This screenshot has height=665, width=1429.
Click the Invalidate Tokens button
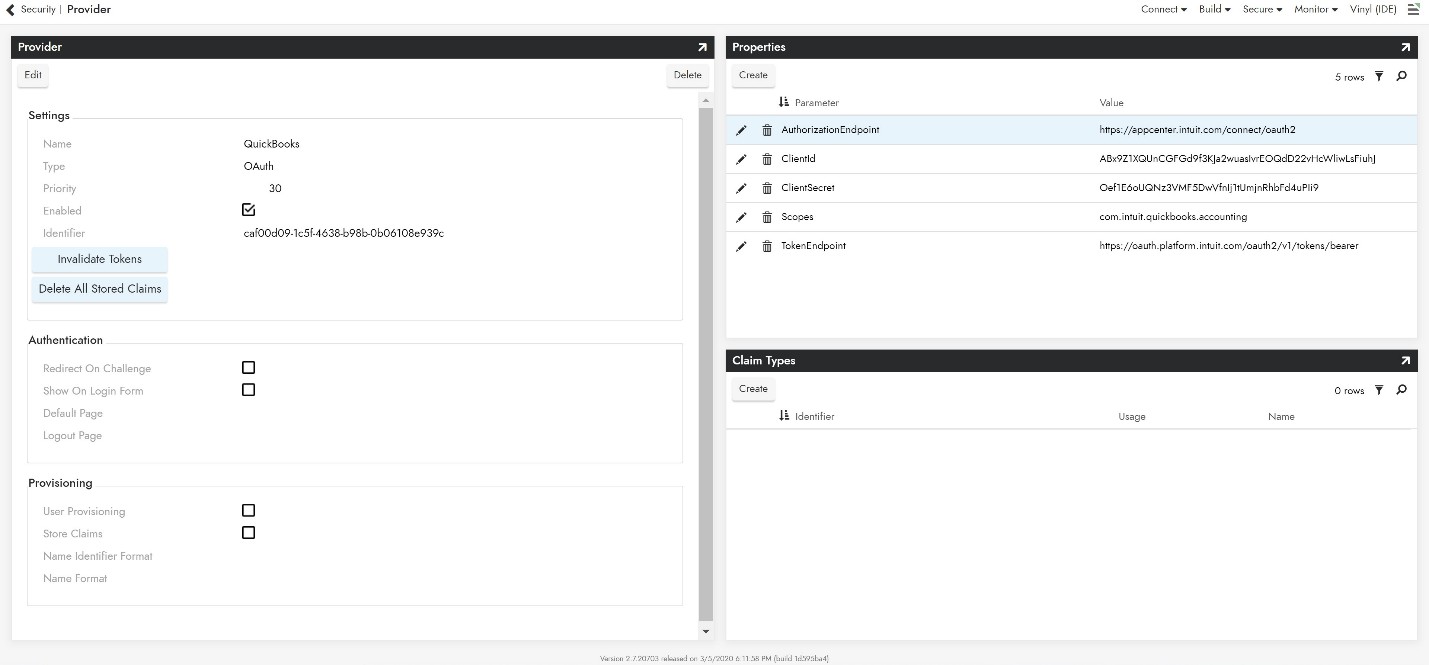click(x=99, y=259)
